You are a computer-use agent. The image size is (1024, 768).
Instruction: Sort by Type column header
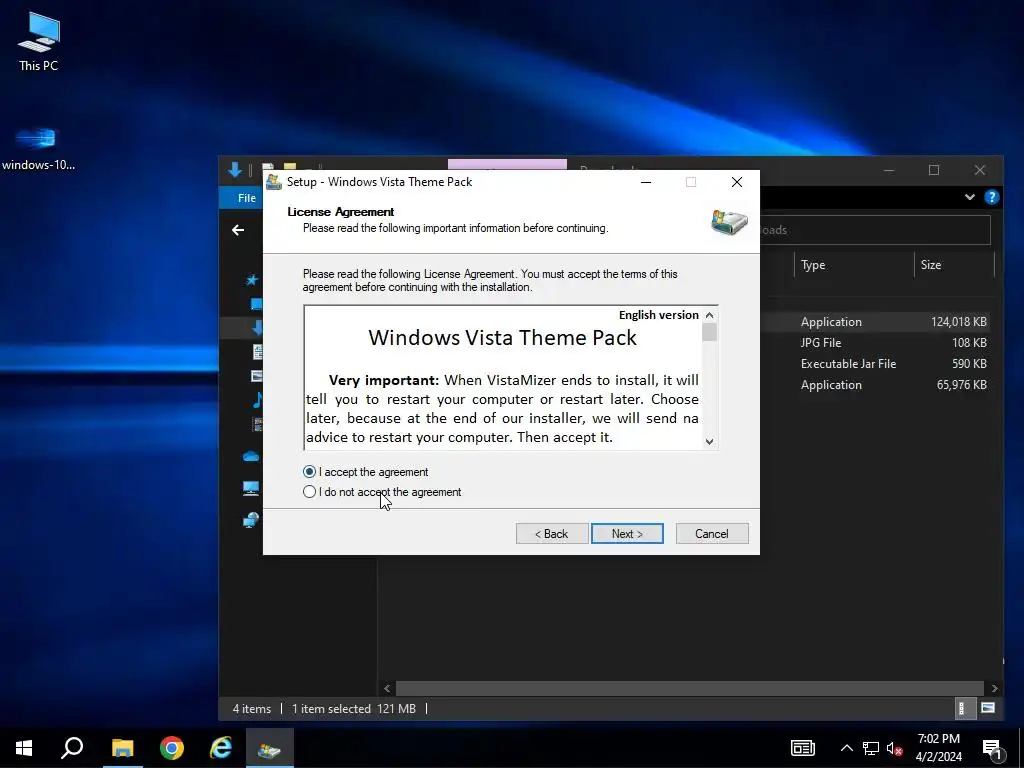(854, 264)
